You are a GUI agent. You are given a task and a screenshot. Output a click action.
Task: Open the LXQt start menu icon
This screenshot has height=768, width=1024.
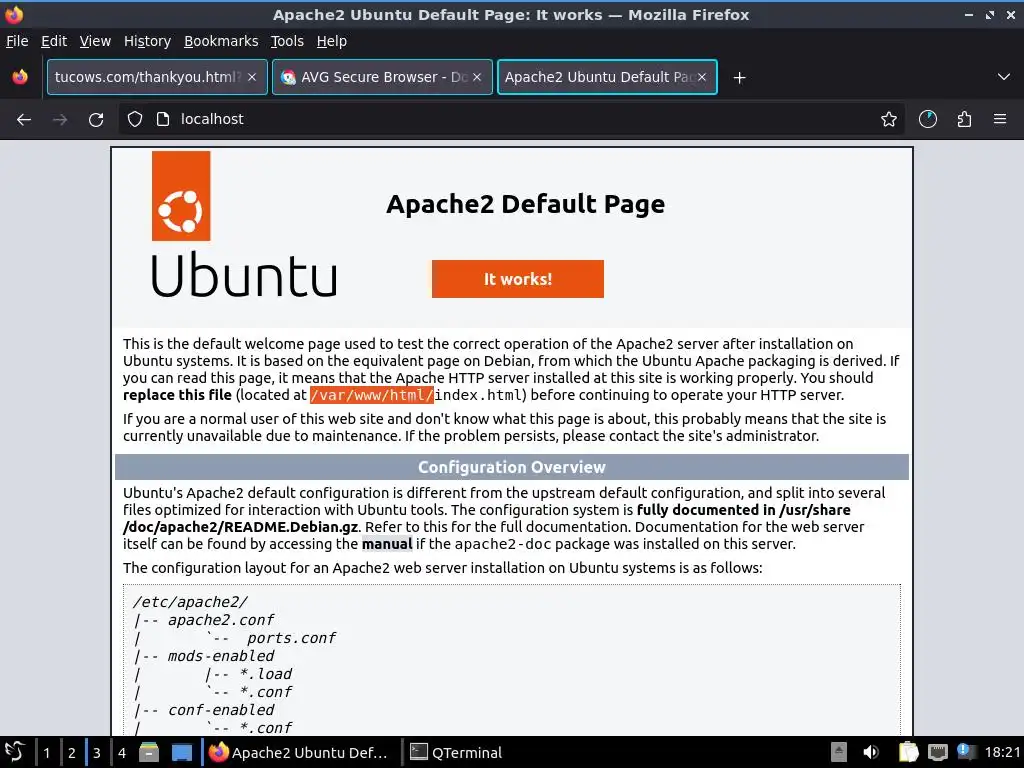point(14,752)
